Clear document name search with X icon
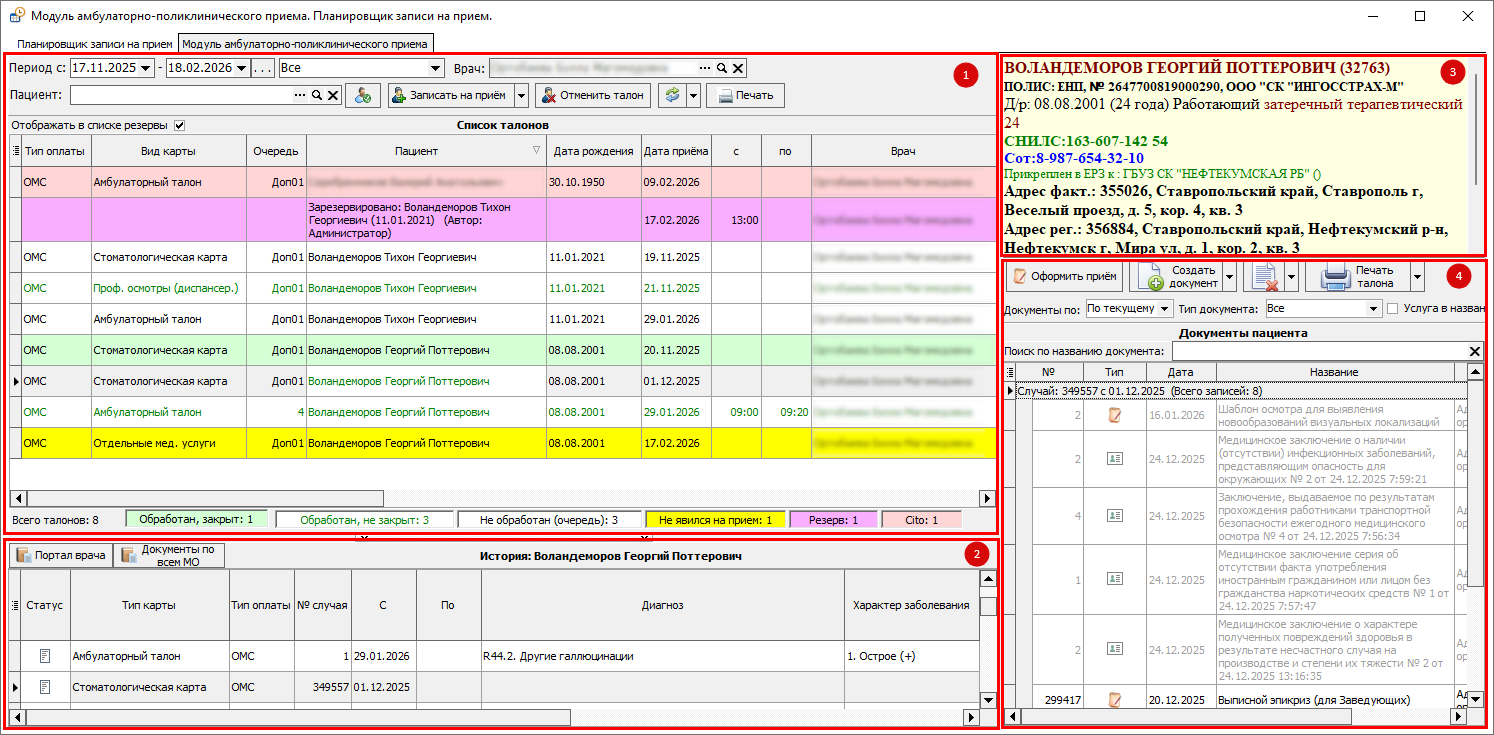Image resolution: width=1494 pixels, height=735 pixels. point(1474,351)
